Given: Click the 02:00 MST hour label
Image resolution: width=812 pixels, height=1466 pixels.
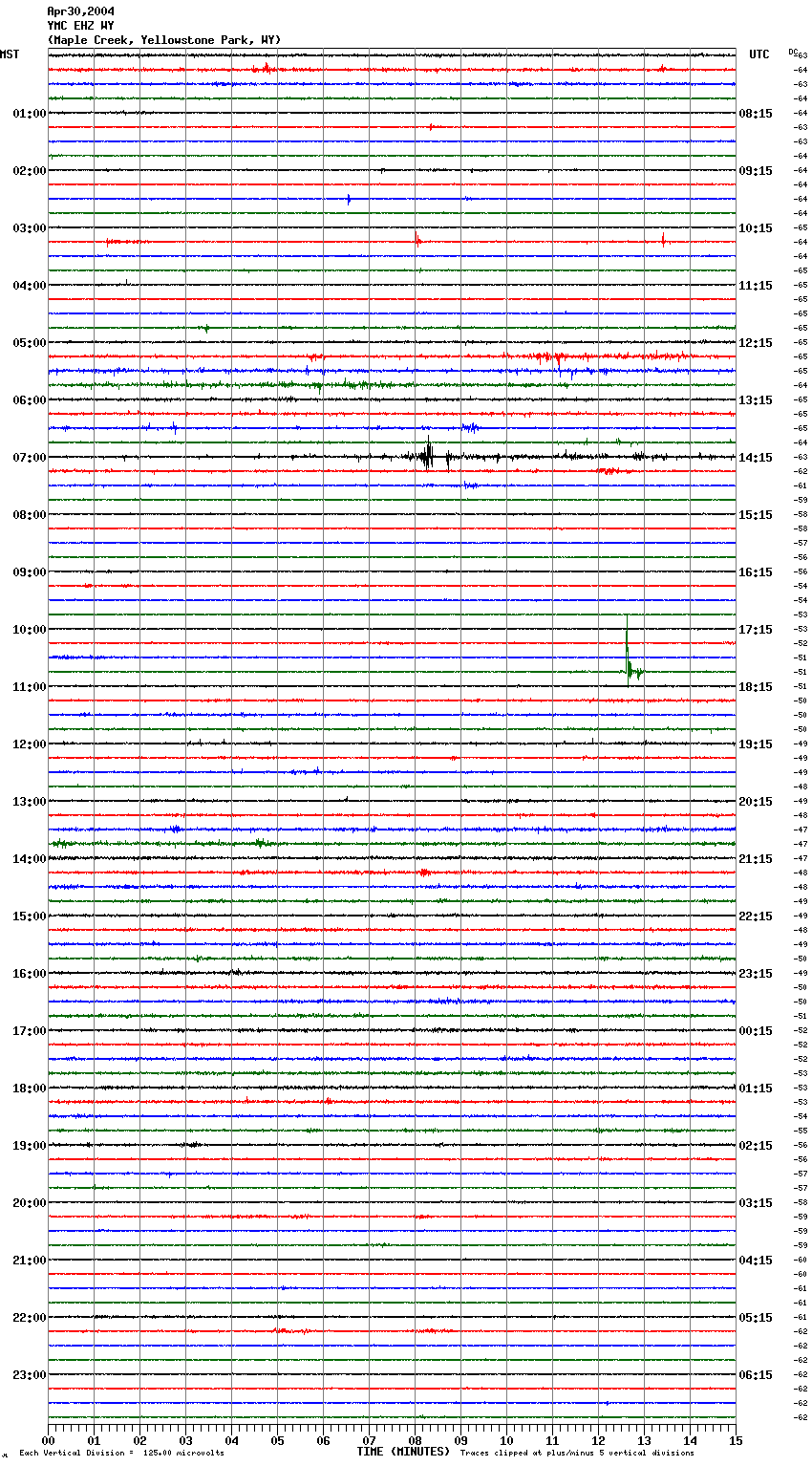Looking at the screenshot, I should [x=30, y=170].
